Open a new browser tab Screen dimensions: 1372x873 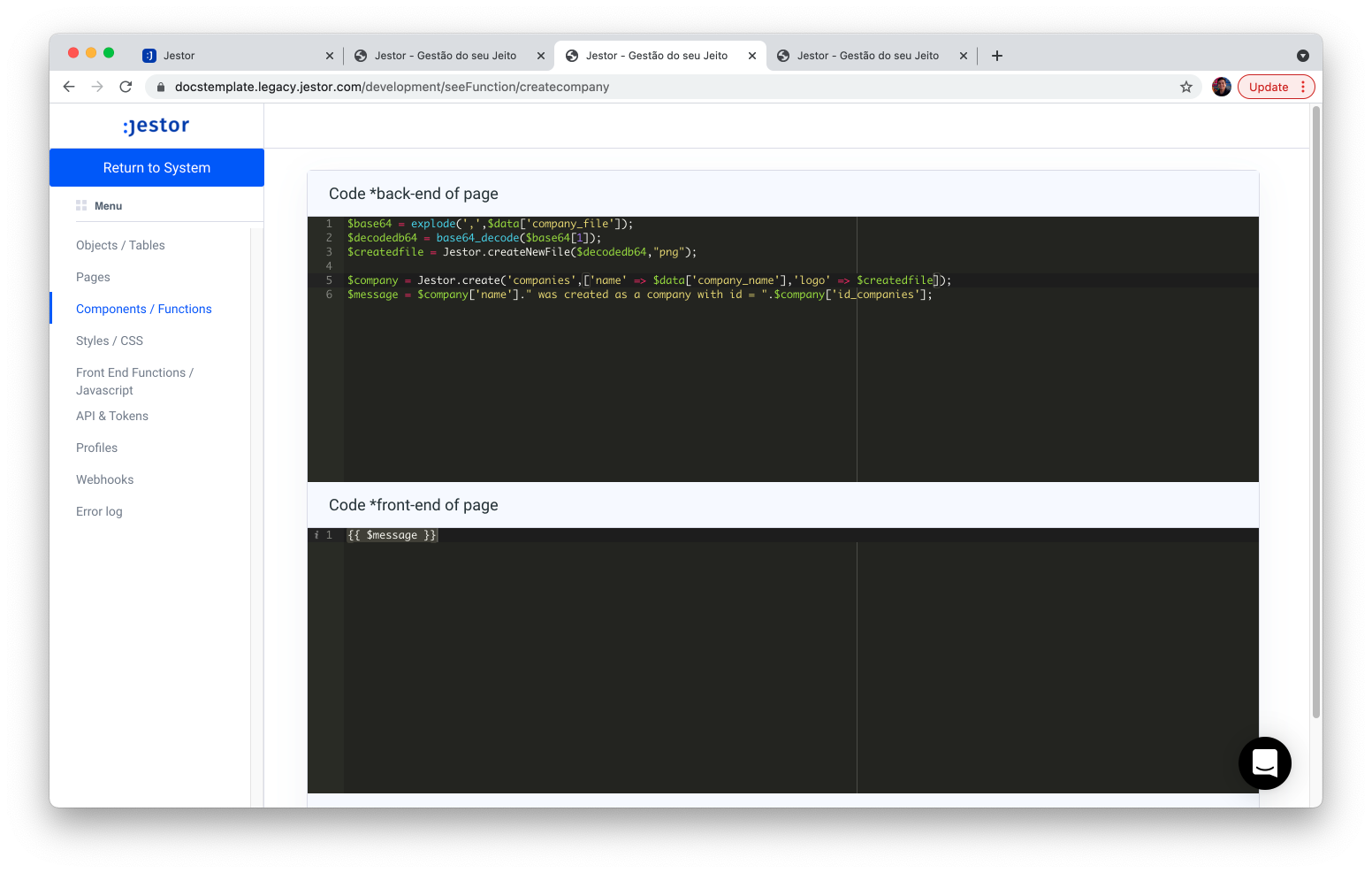coord(997,56)
